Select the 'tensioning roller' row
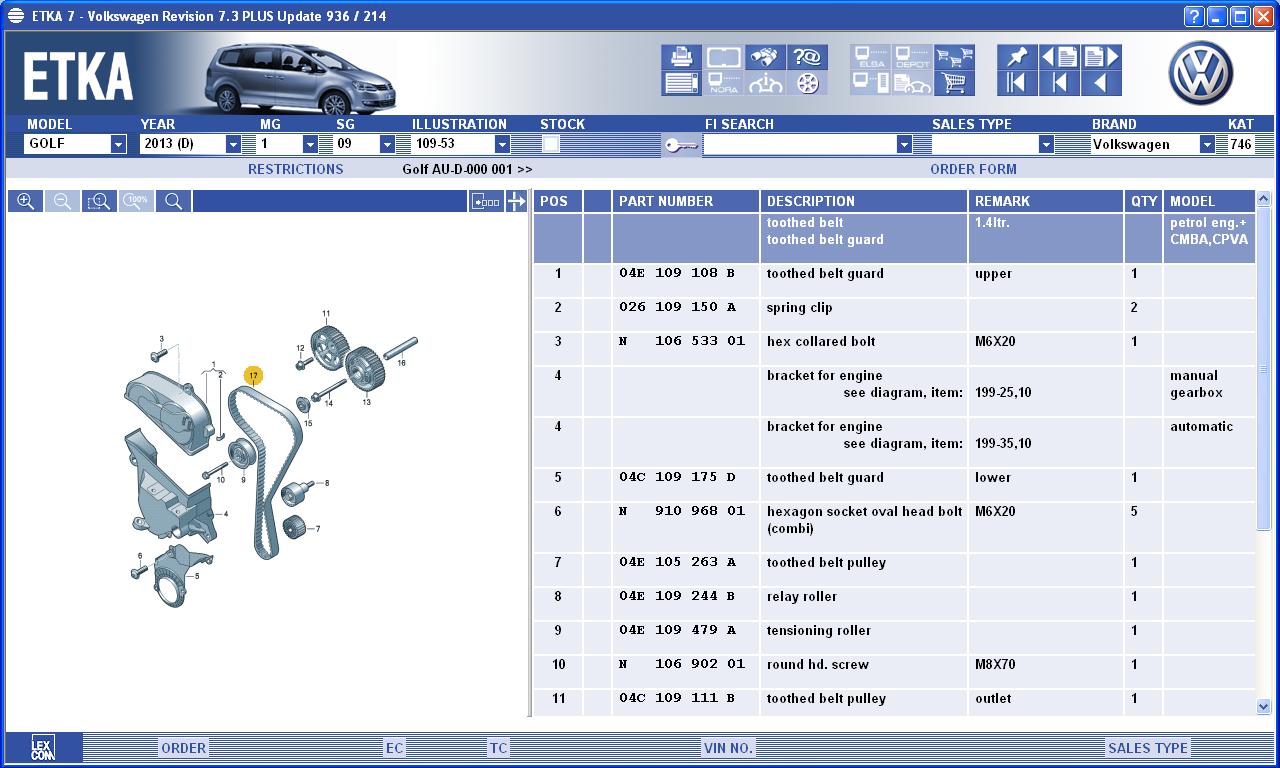Screen dimensions: 1280x768 point(894,637)
